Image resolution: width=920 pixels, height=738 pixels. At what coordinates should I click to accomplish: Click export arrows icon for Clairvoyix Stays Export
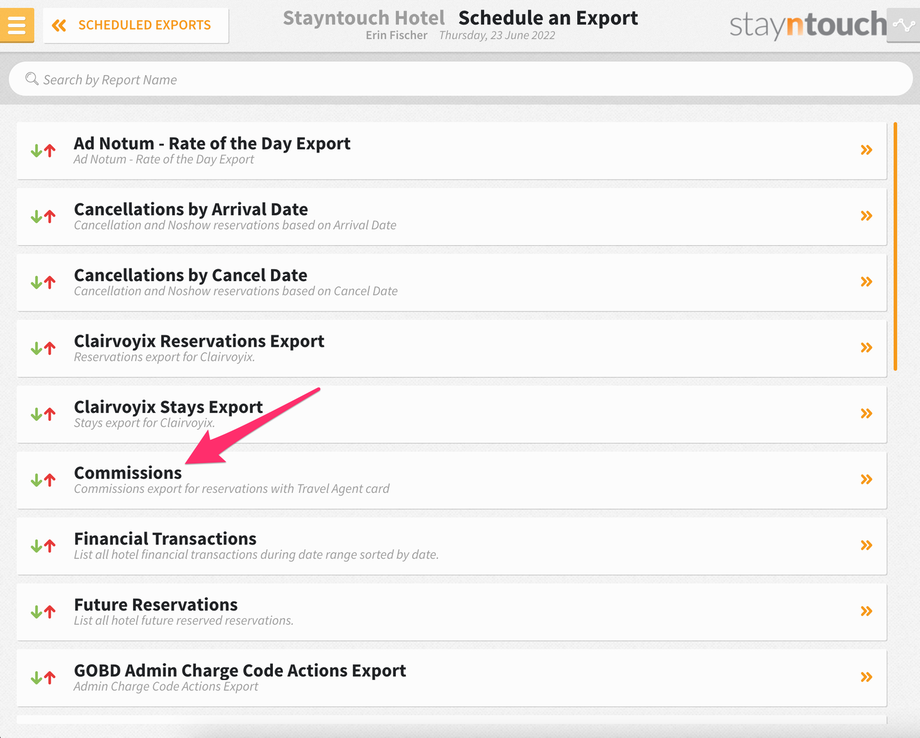click(x=43, y=414)
